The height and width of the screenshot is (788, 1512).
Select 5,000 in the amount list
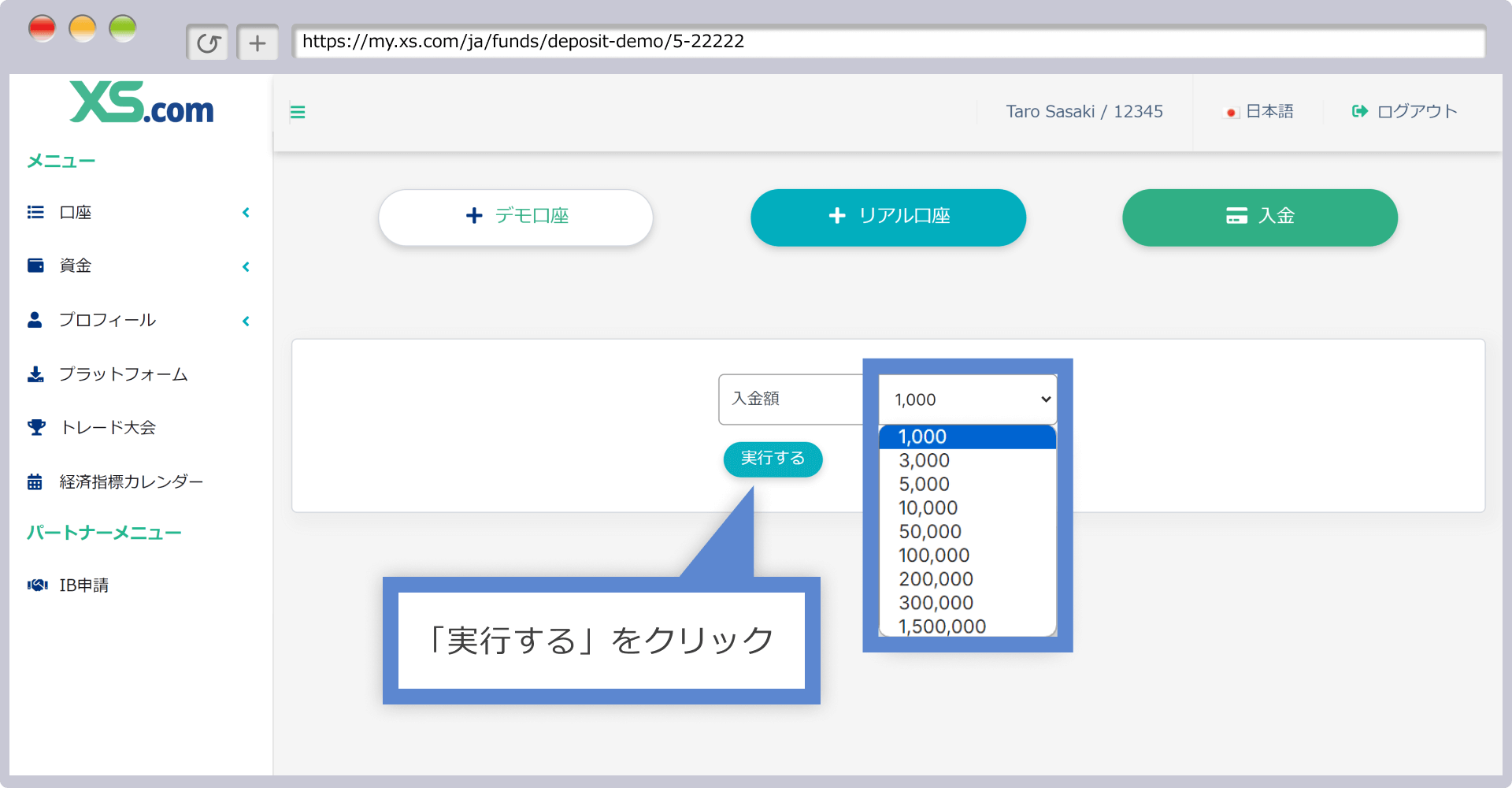click(968, 484)
